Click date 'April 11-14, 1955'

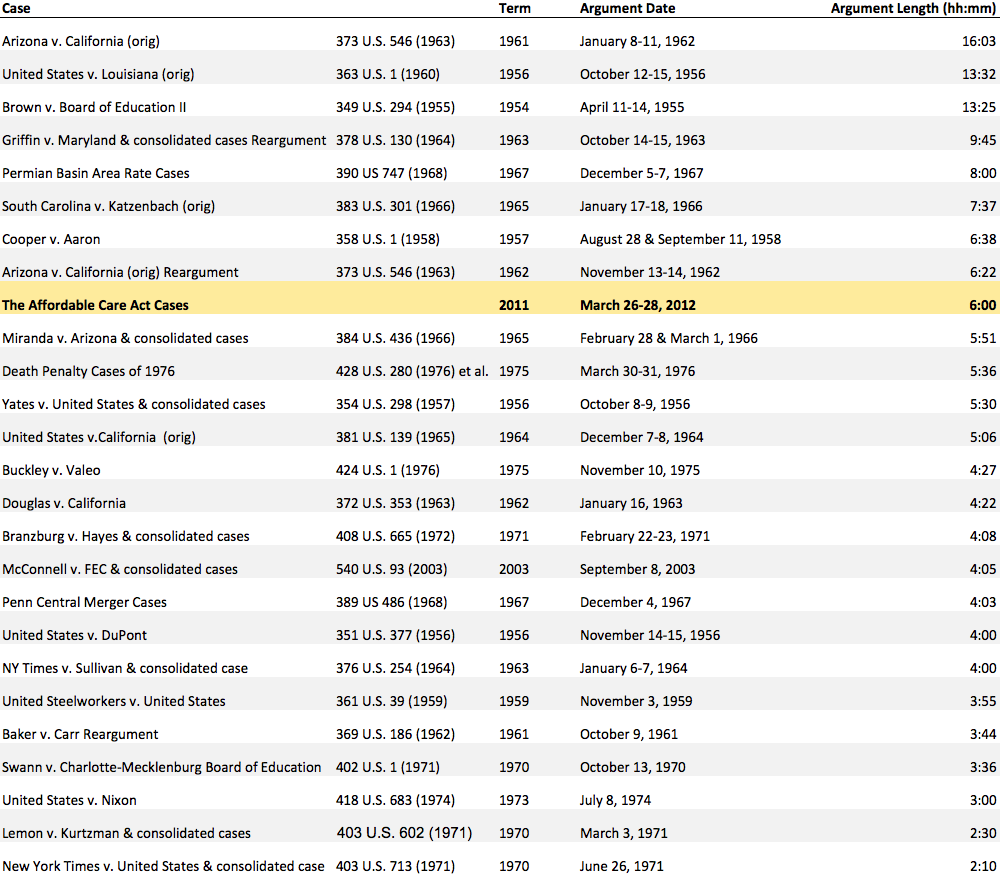pyautogui.click(x=632, y=107)
